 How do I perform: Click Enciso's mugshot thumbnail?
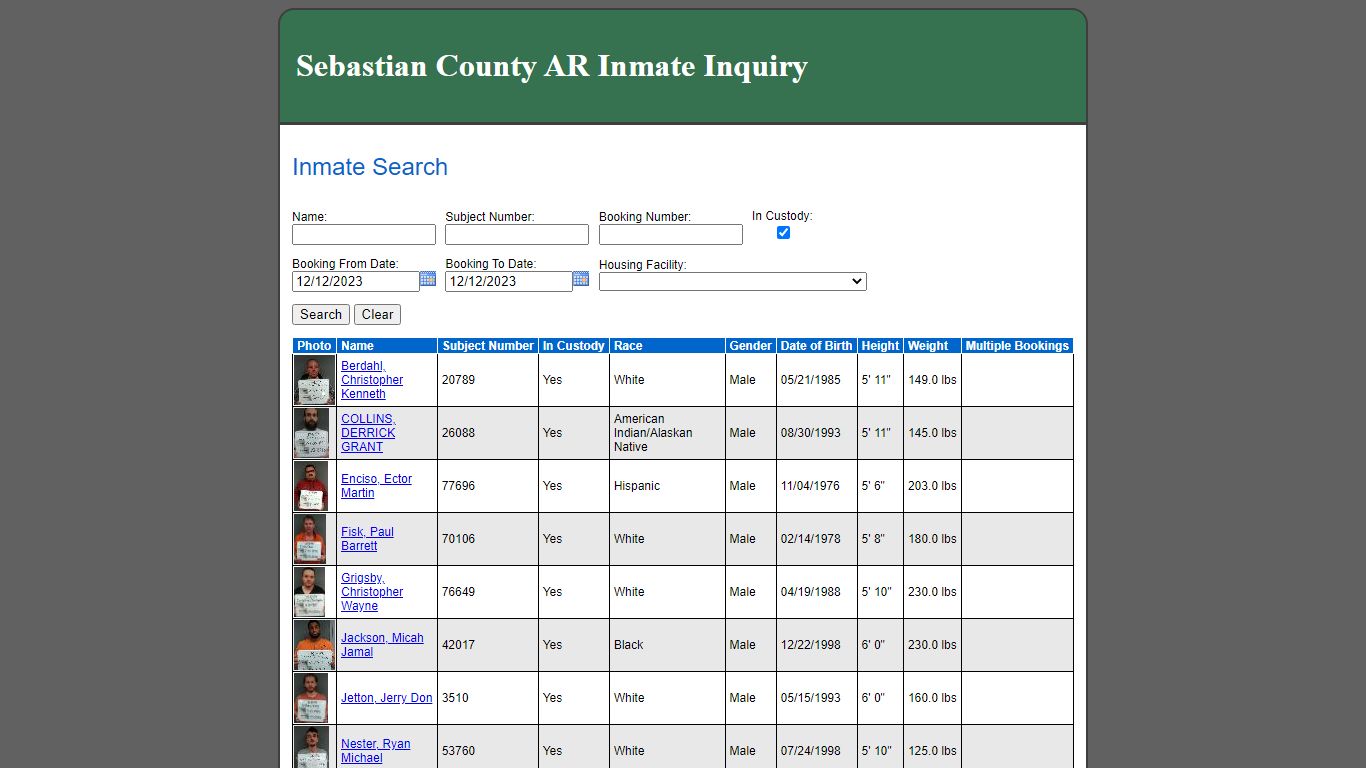pyautogui.click(x=311, y=486)
